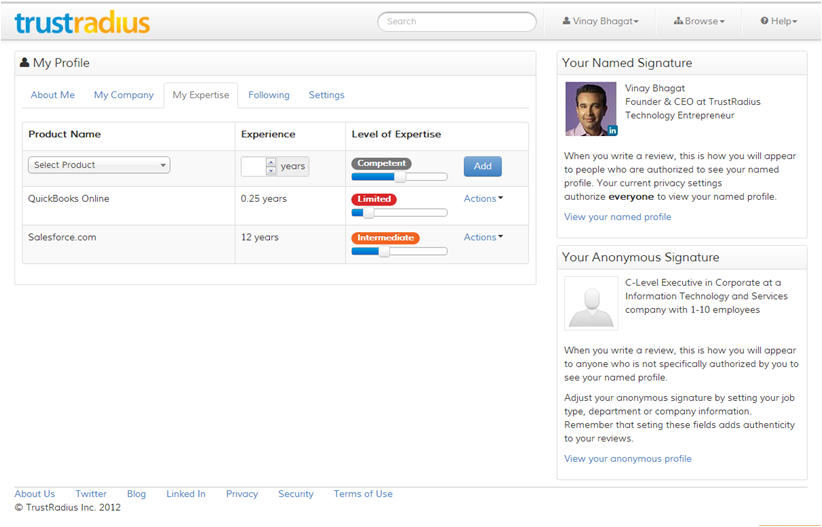Click the Limited level badge

point(374,199)
